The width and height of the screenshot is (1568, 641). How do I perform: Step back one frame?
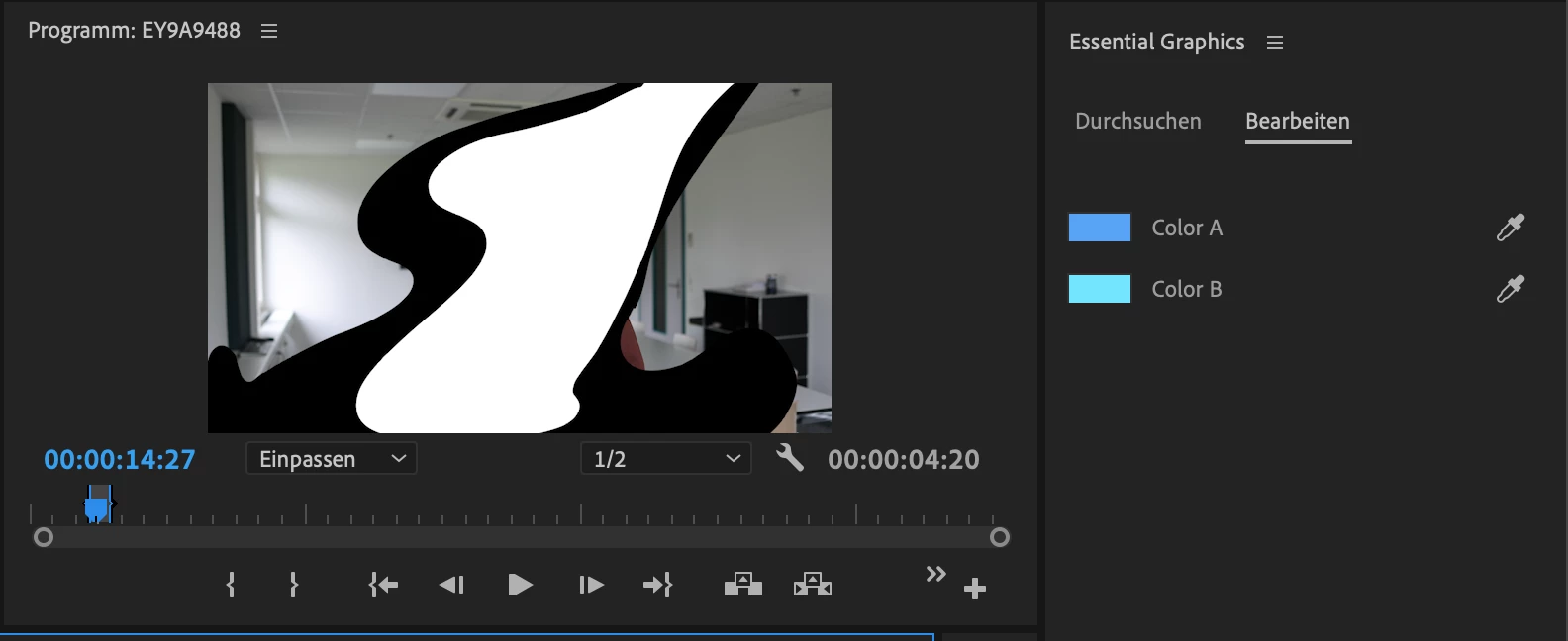(451, 585)
